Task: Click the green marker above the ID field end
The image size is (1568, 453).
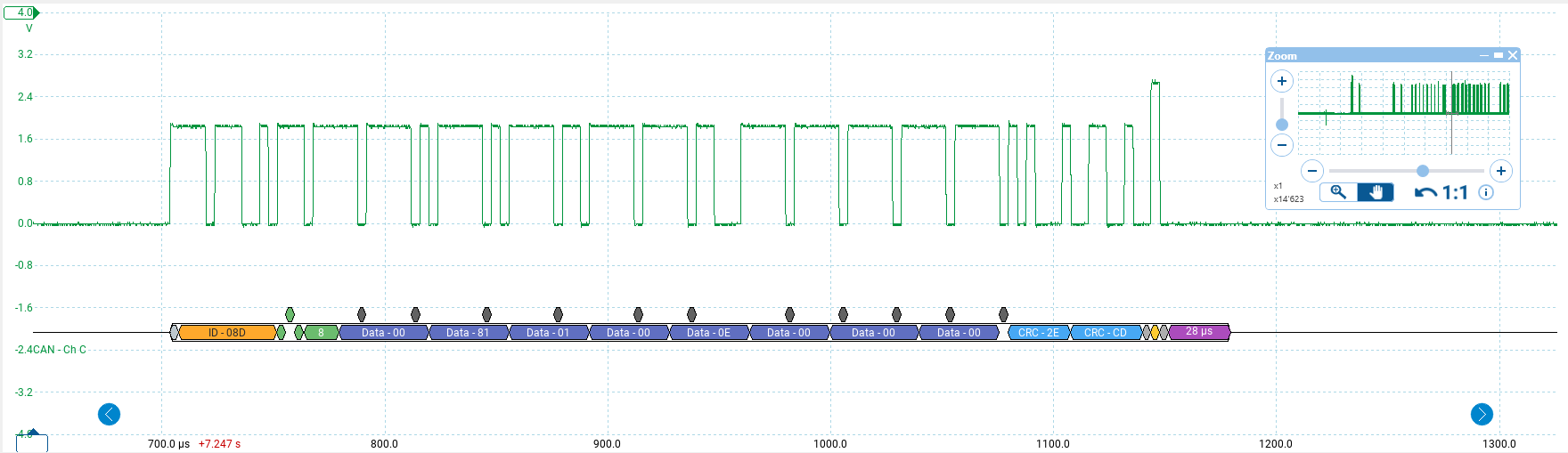Action: [x=290, y=314]
